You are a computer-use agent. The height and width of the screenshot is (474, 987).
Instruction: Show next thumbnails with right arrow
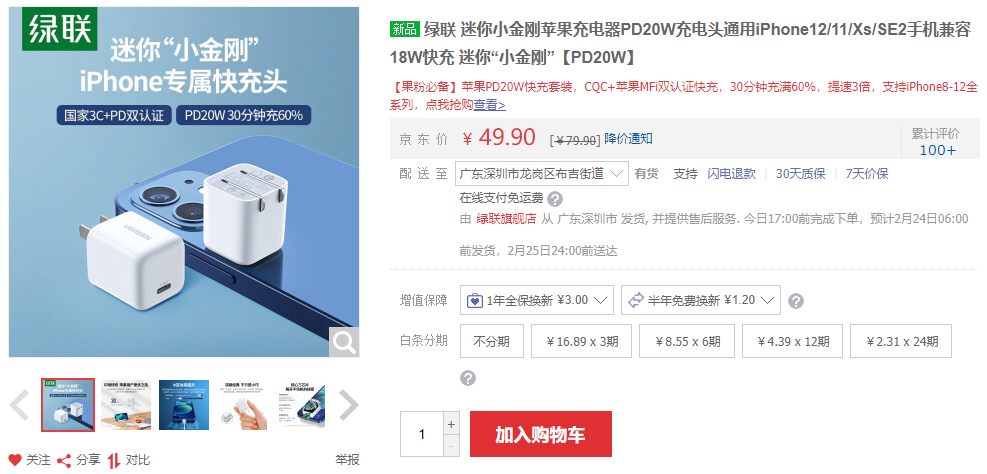pyautogui.click(x=349, y=405)
